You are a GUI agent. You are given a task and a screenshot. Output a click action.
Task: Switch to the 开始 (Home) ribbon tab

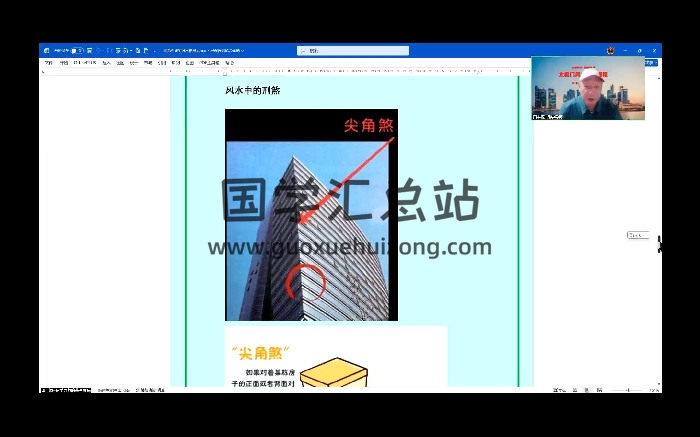click(64, 62)
